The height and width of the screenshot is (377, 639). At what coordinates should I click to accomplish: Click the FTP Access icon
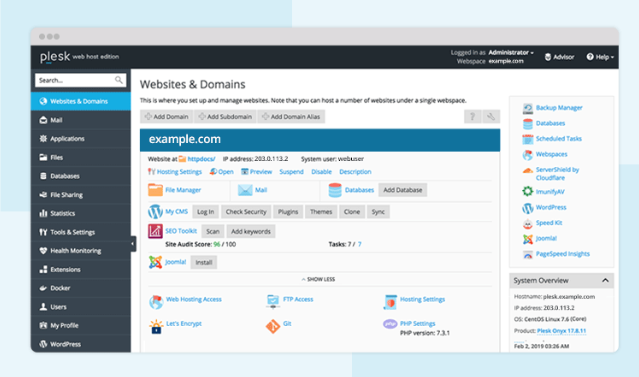(273, 302)
